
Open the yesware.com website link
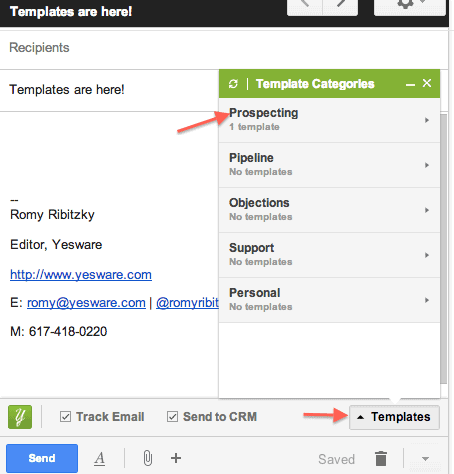click(81, 275)
